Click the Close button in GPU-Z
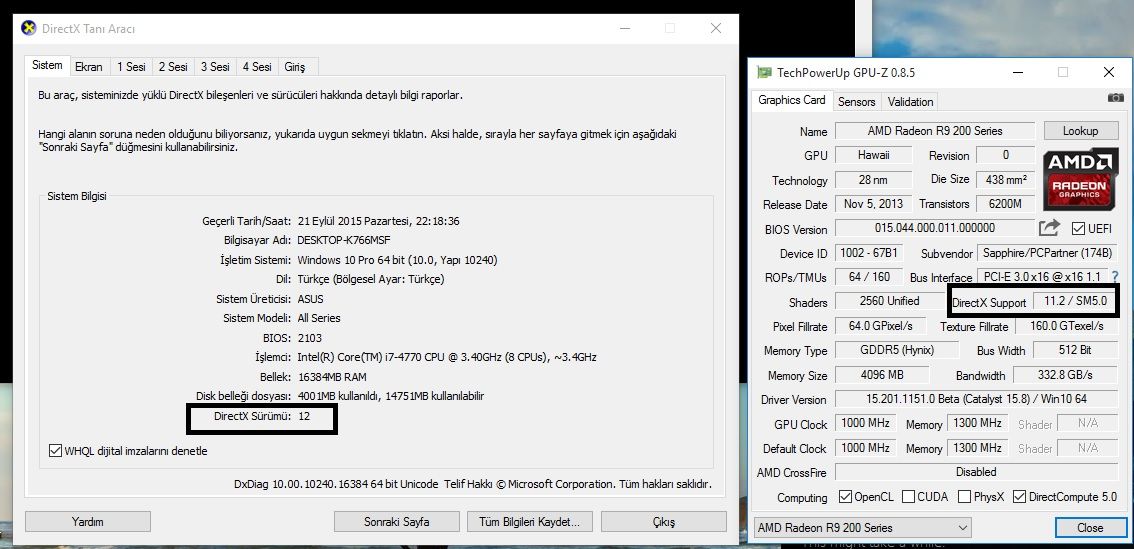1134x549 pixels. click(1090, 527)
